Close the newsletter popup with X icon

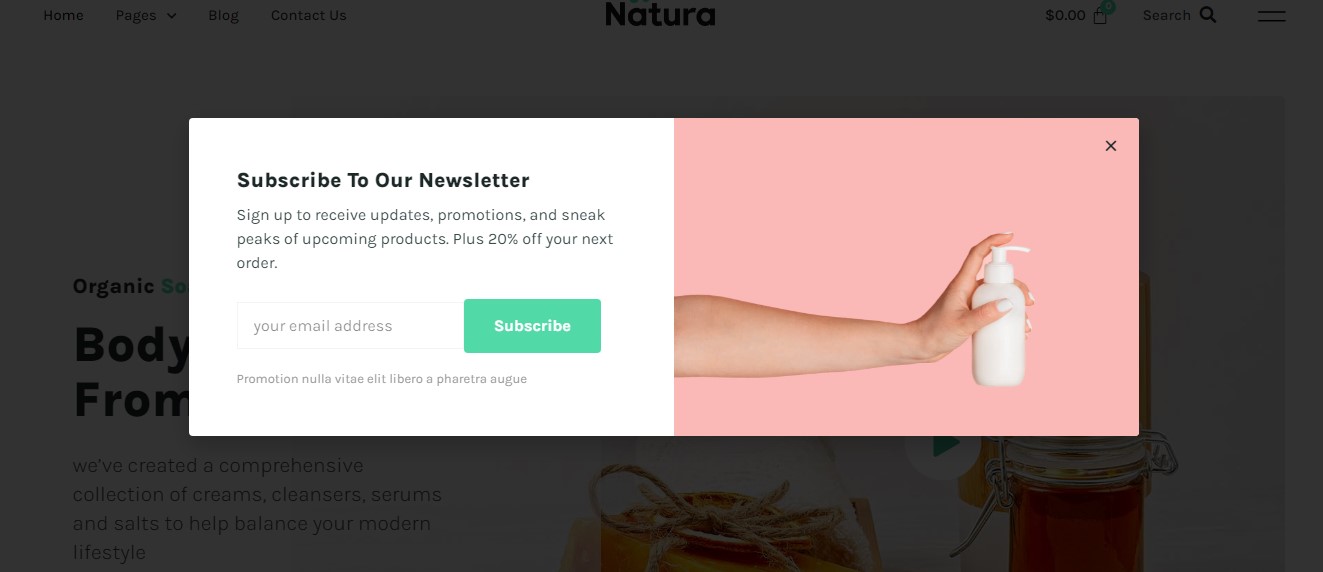coord(1110,146)
